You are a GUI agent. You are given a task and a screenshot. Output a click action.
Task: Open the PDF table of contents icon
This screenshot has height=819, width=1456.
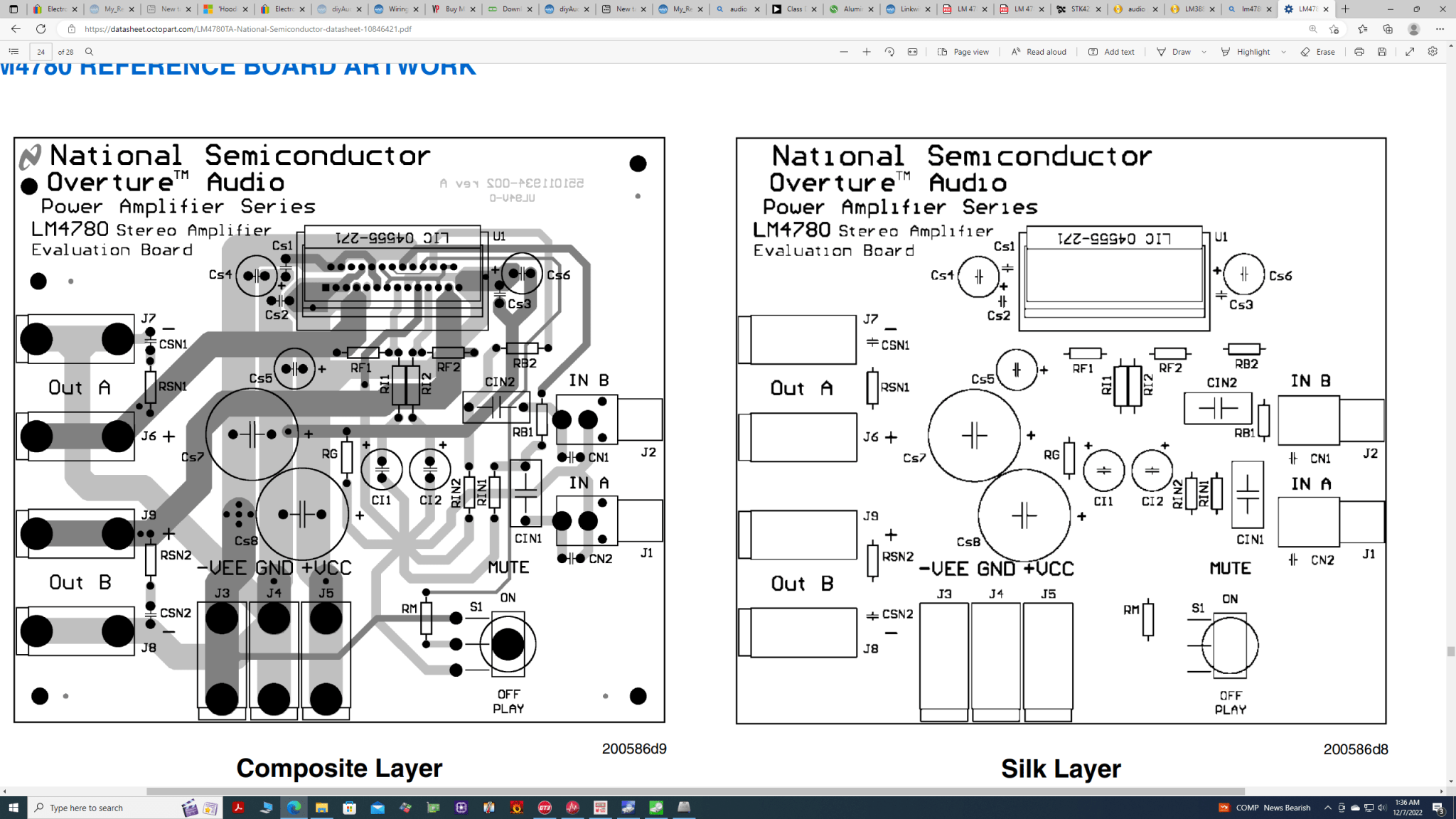coord(14,52)
